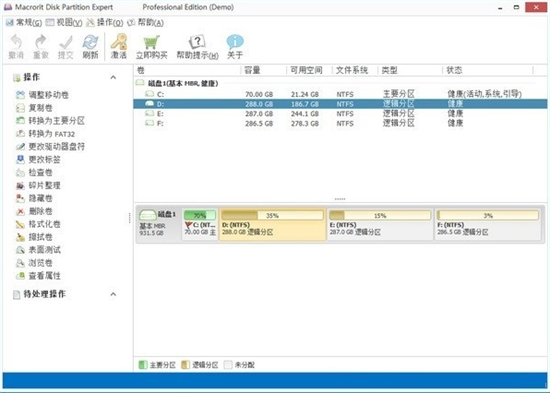Open the Operations (操作) menu
The width and height of the screenshot is (550, 393).
(105, 23)
